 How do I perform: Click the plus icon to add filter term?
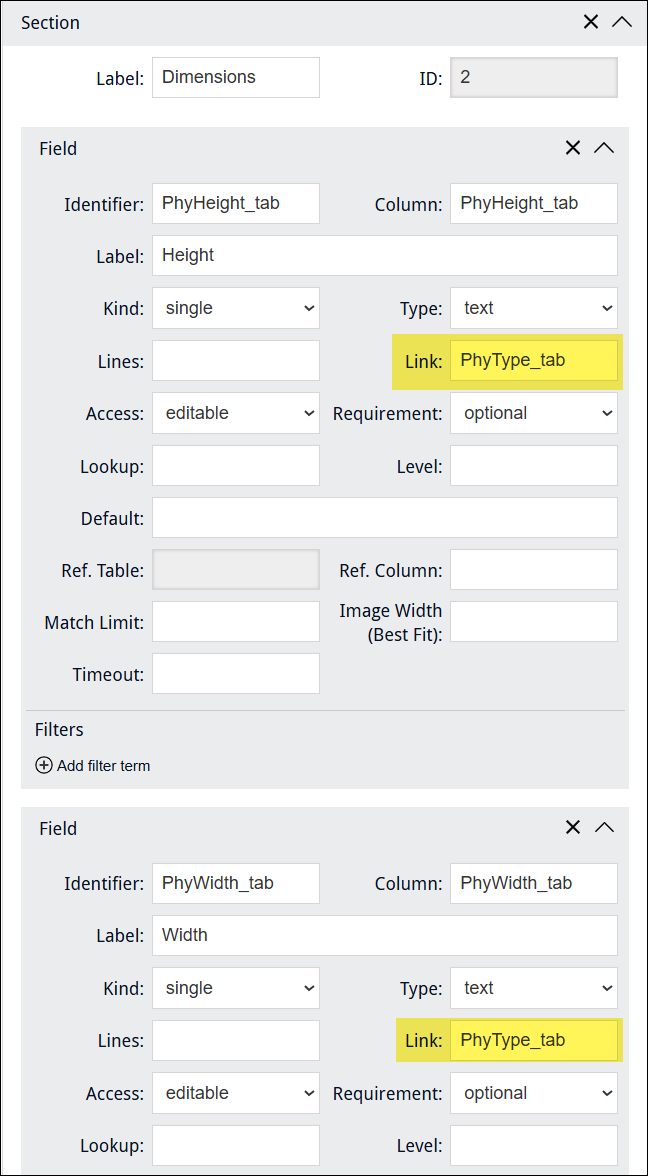point(44,766)
